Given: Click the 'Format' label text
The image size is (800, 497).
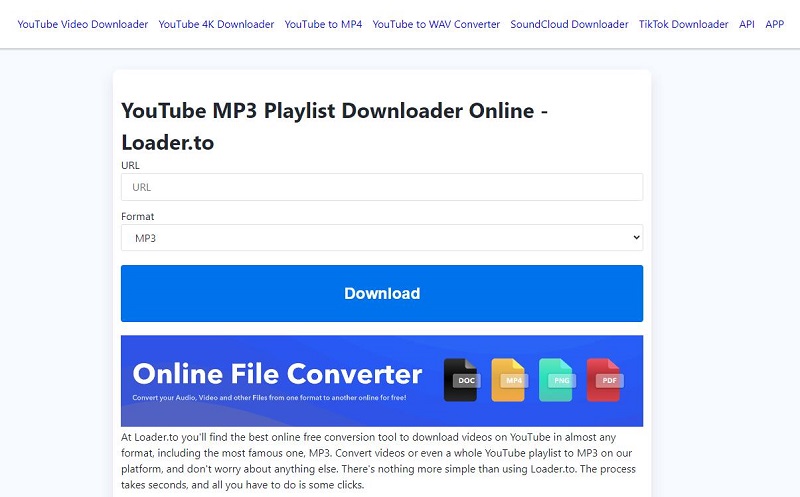Looking at the screenshot, I should [x=137, y=216].
